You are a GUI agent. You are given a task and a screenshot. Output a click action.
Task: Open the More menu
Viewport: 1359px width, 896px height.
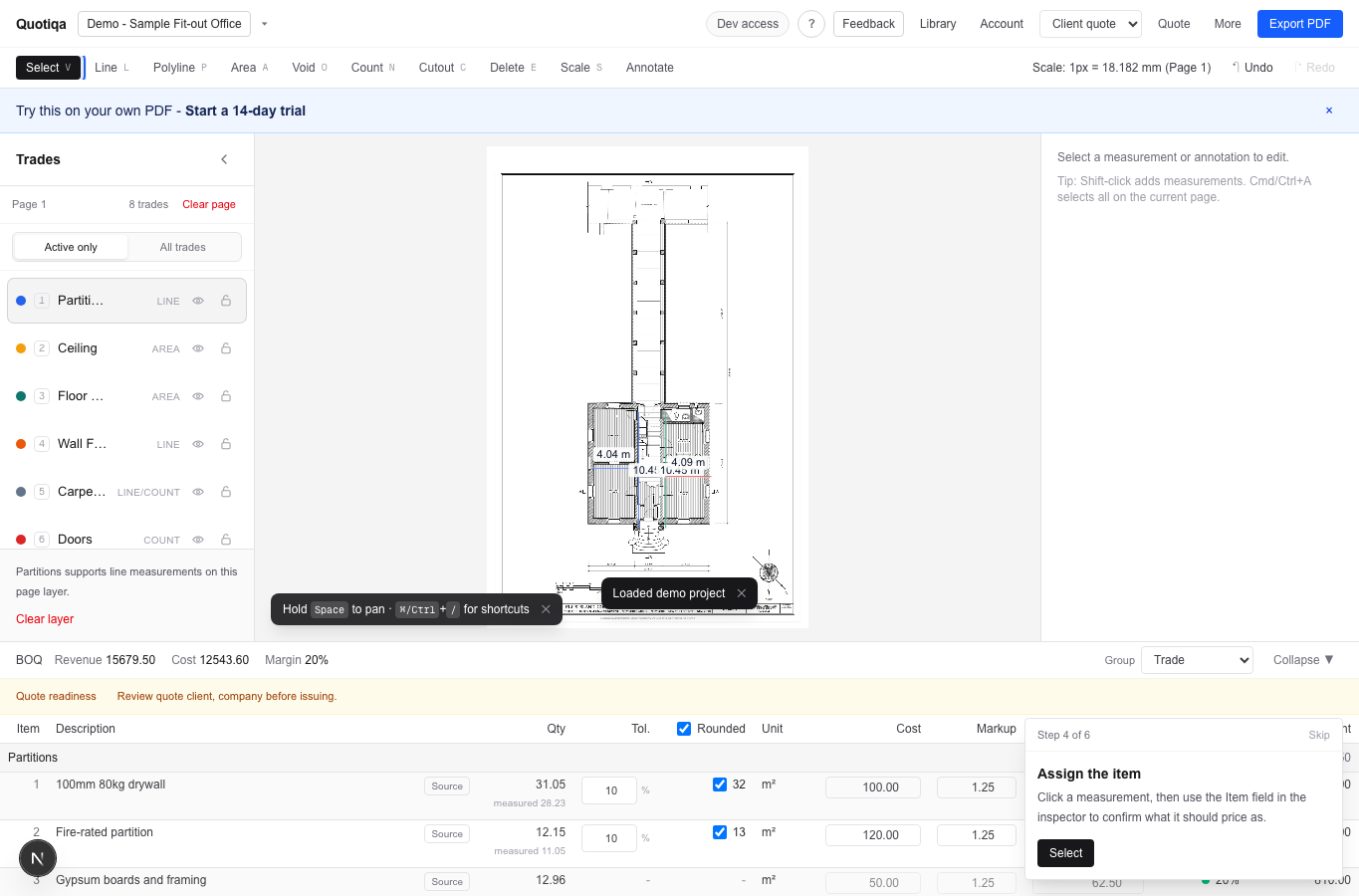tap(1228, 24)
